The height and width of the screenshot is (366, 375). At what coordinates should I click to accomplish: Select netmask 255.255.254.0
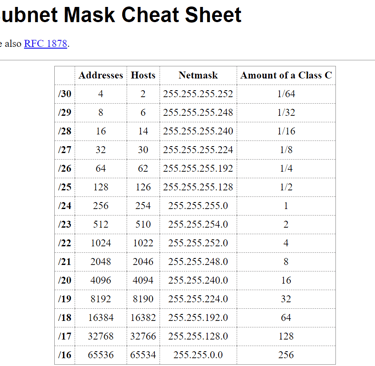point(198,225)
